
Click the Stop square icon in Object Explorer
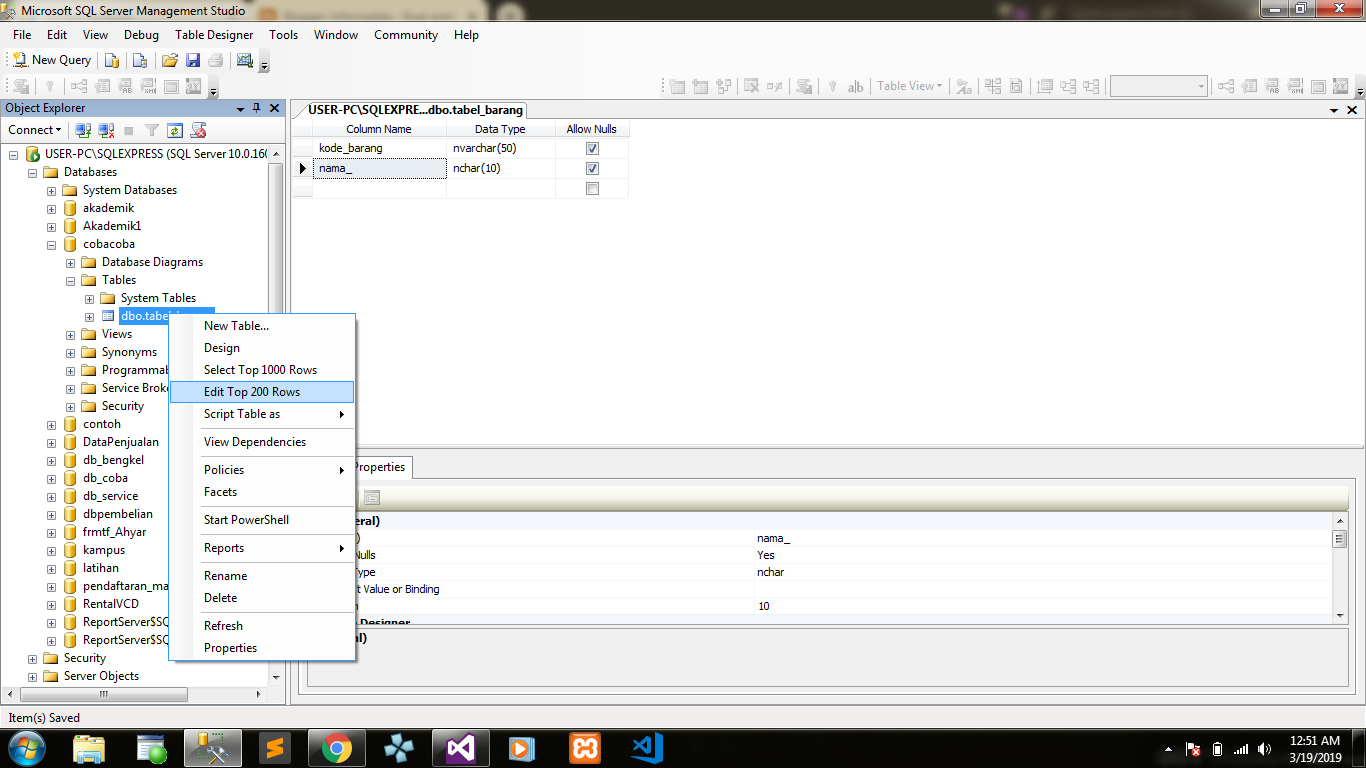tap(129, 130)
